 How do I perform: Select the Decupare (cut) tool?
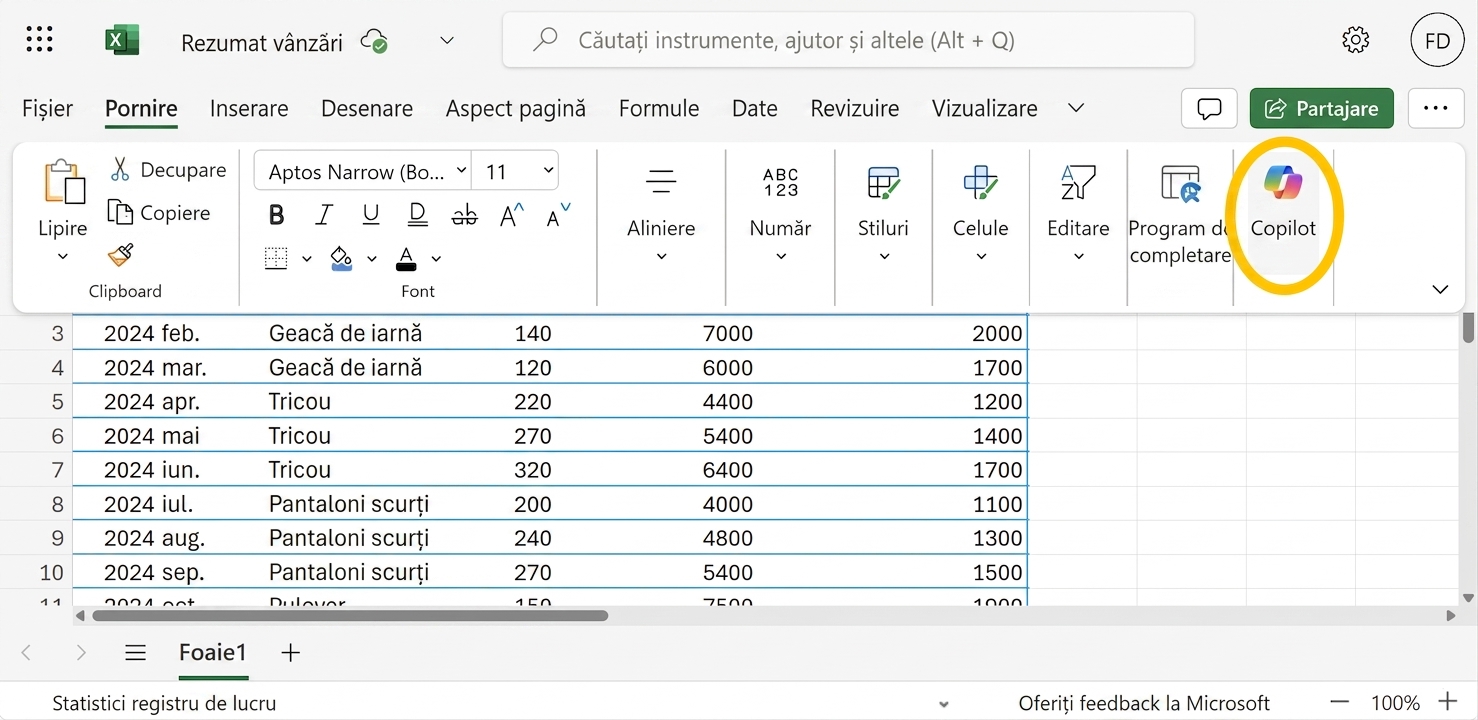point(169,170)
